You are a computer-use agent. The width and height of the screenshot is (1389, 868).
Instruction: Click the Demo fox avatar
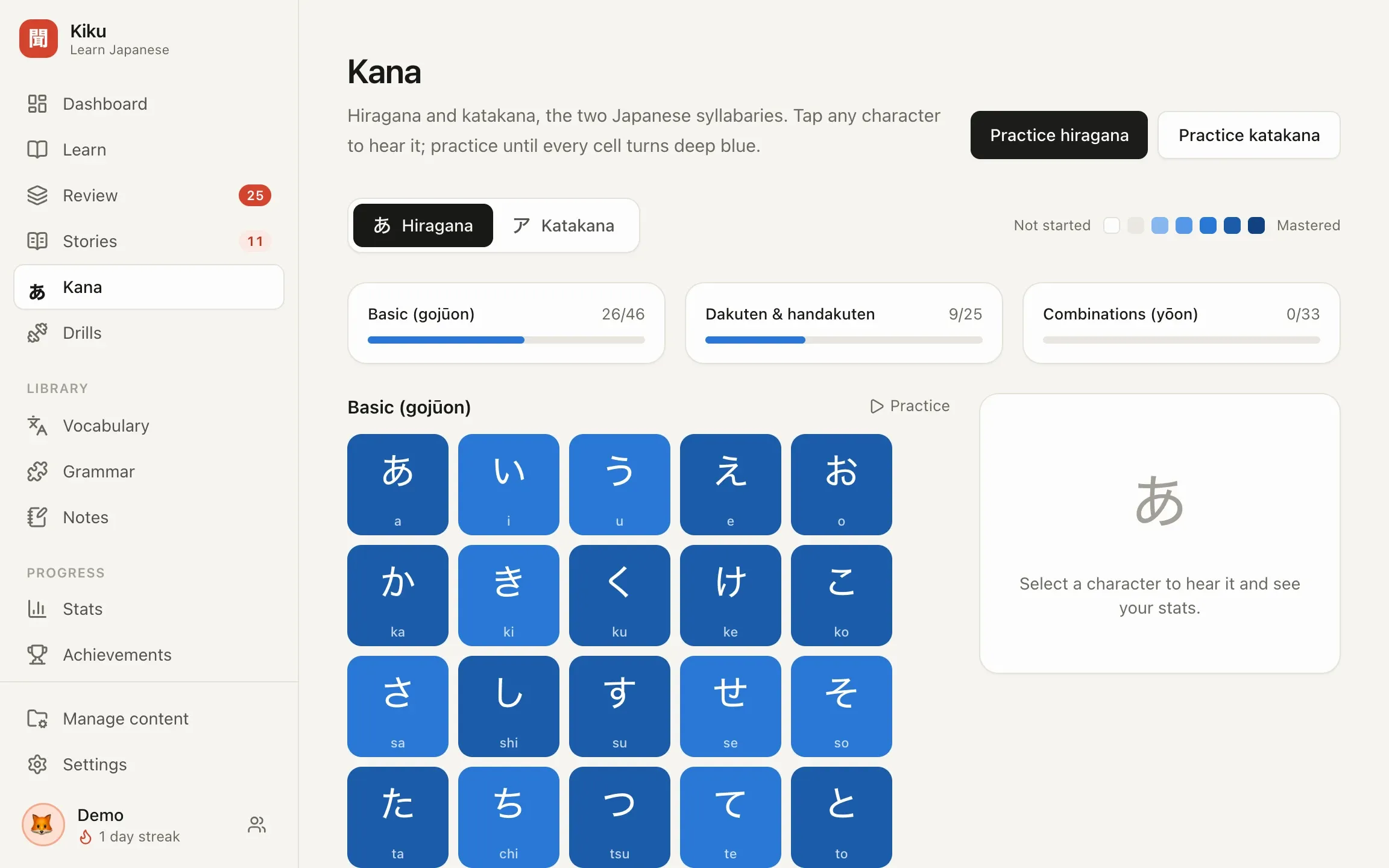click(43, 825)
